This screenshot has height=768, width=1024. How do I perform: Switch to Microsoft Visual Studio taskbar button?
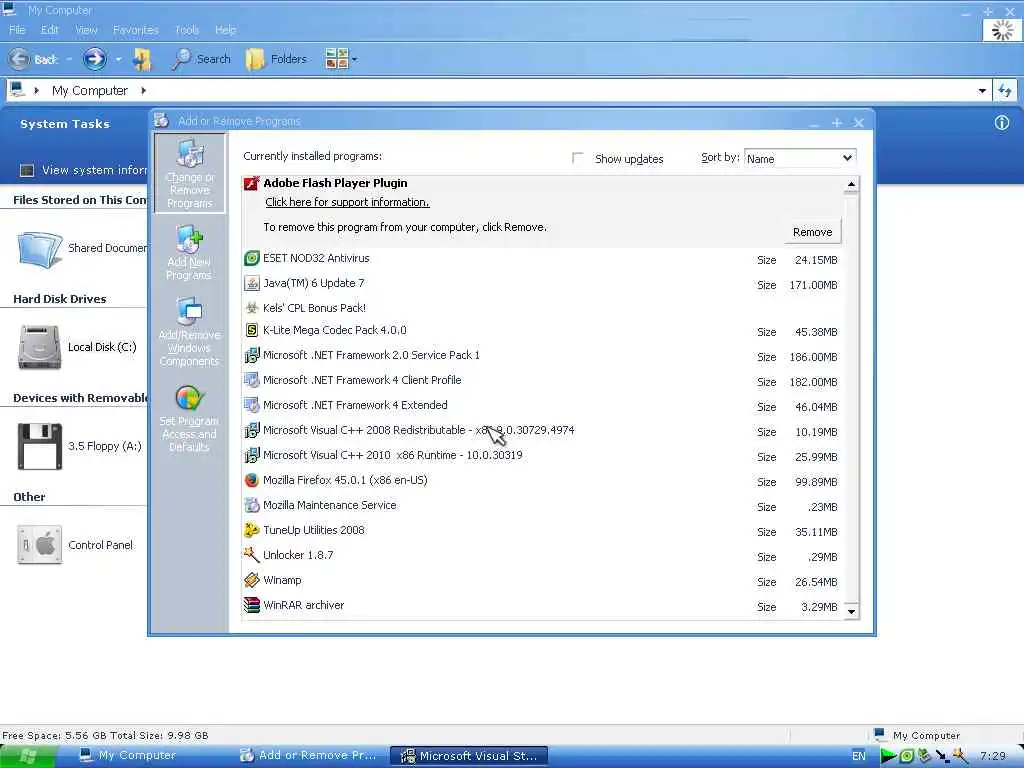pos(469,756)
